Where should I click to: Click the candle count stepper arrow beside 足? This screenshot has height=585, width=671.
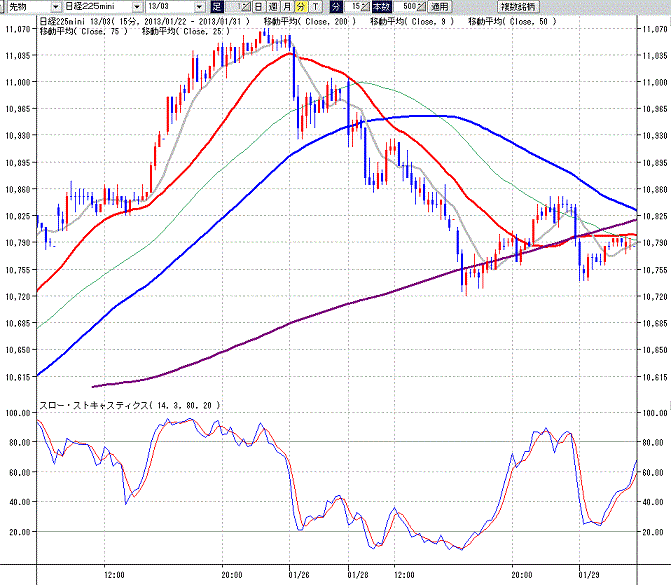pyautogui.click(x=246, y=6)
